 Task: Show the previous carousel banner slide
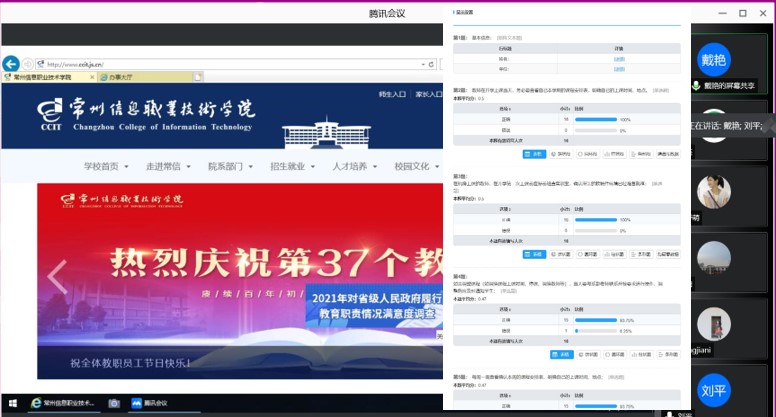coord(57,278)
